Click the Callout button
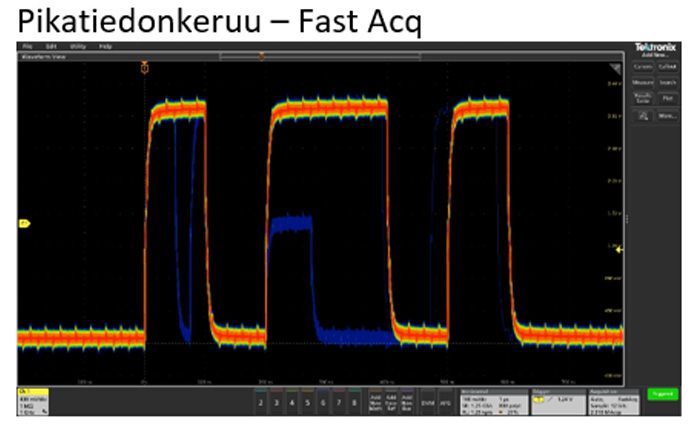700x430 pixels. coord(667,66)
